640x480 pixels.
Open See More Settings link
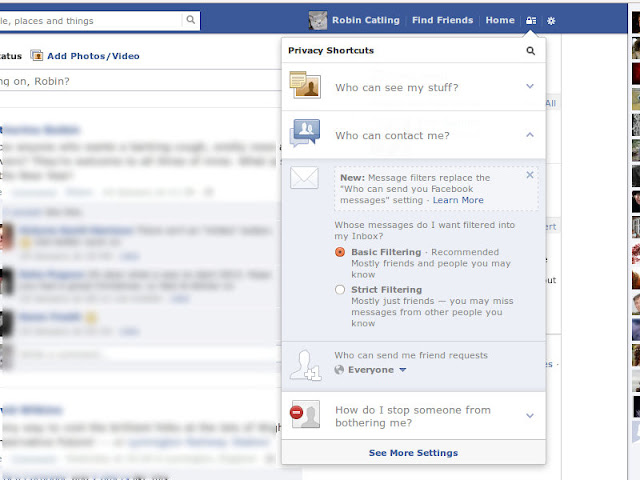413,453
